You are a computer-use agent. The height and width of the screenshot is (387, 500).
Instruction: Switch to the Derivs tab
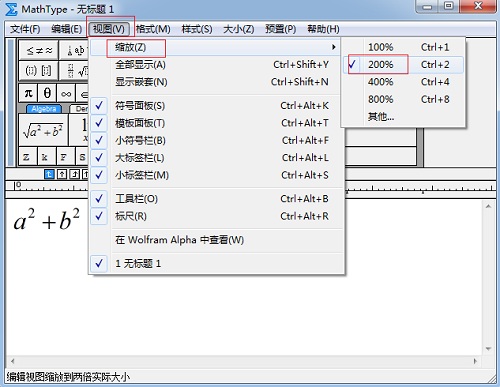80,109
